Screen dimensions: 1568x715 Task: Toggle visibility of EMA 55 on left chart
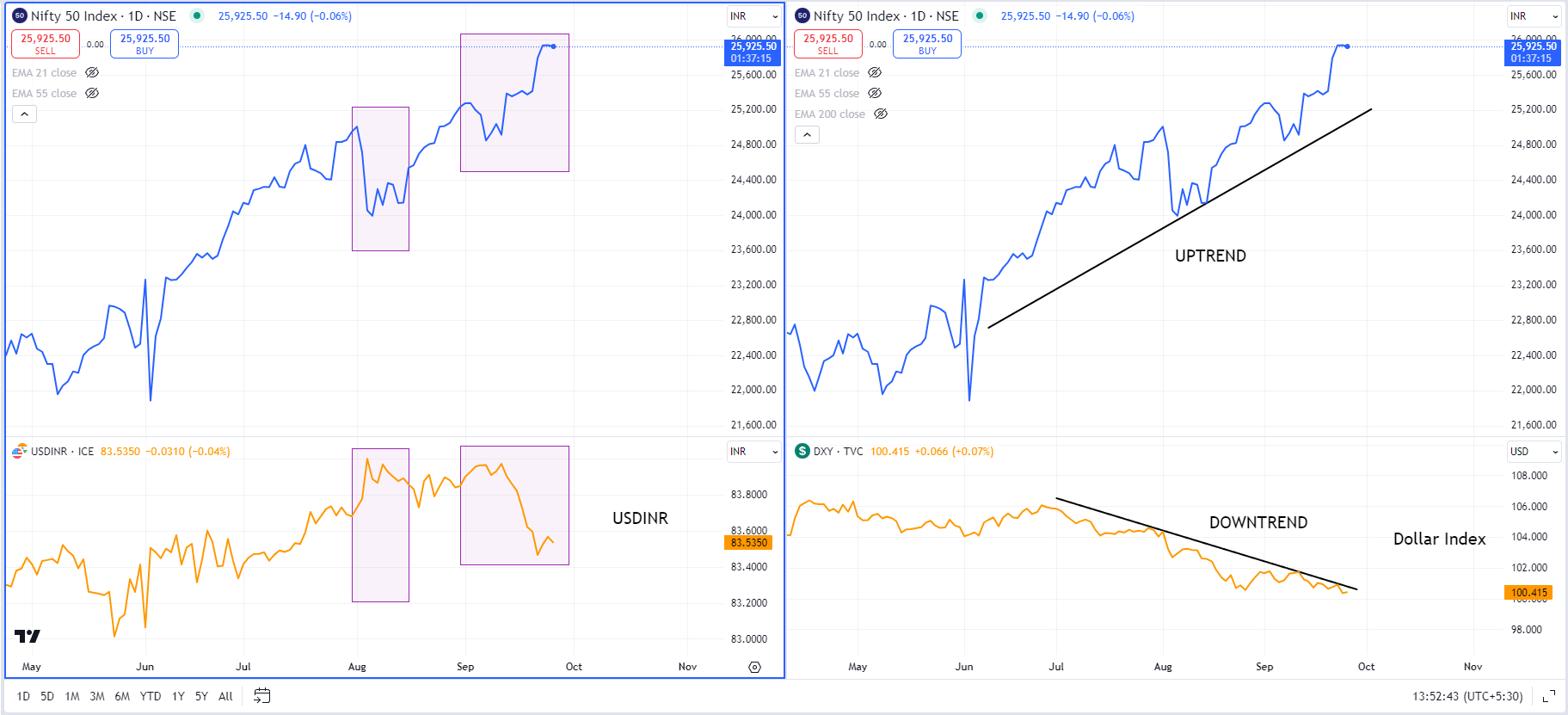click(x=92, y=94)
